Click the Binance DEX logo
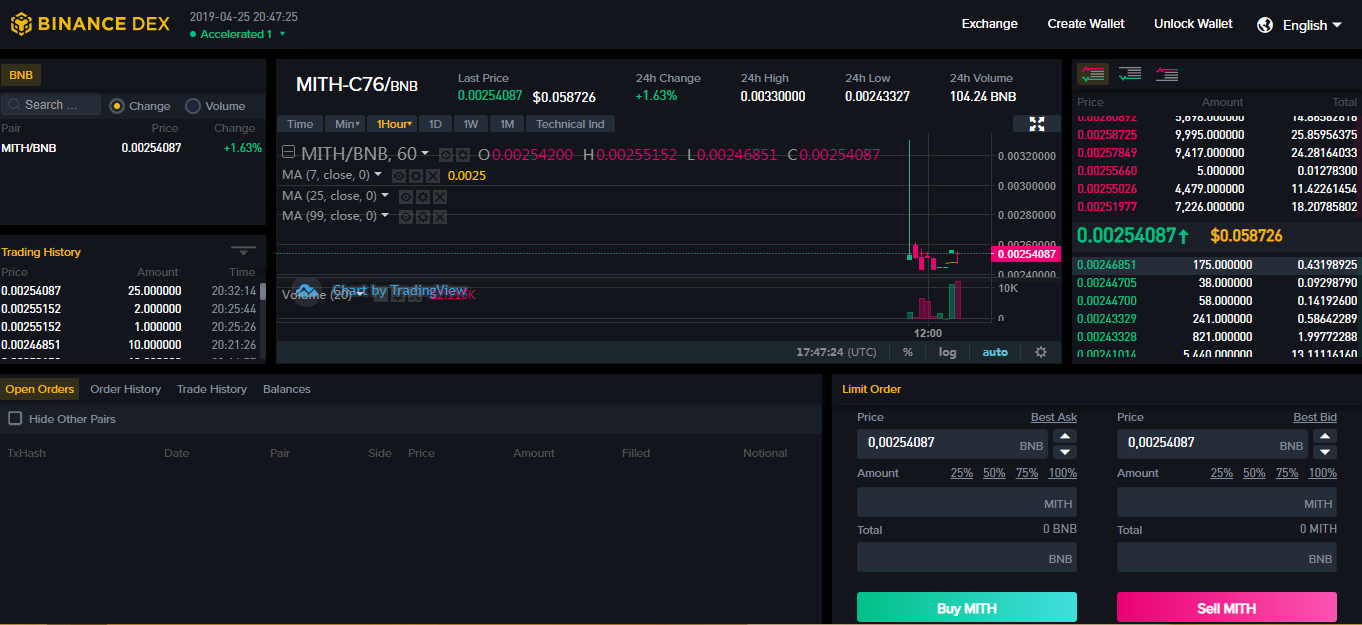 pos(90,23)
